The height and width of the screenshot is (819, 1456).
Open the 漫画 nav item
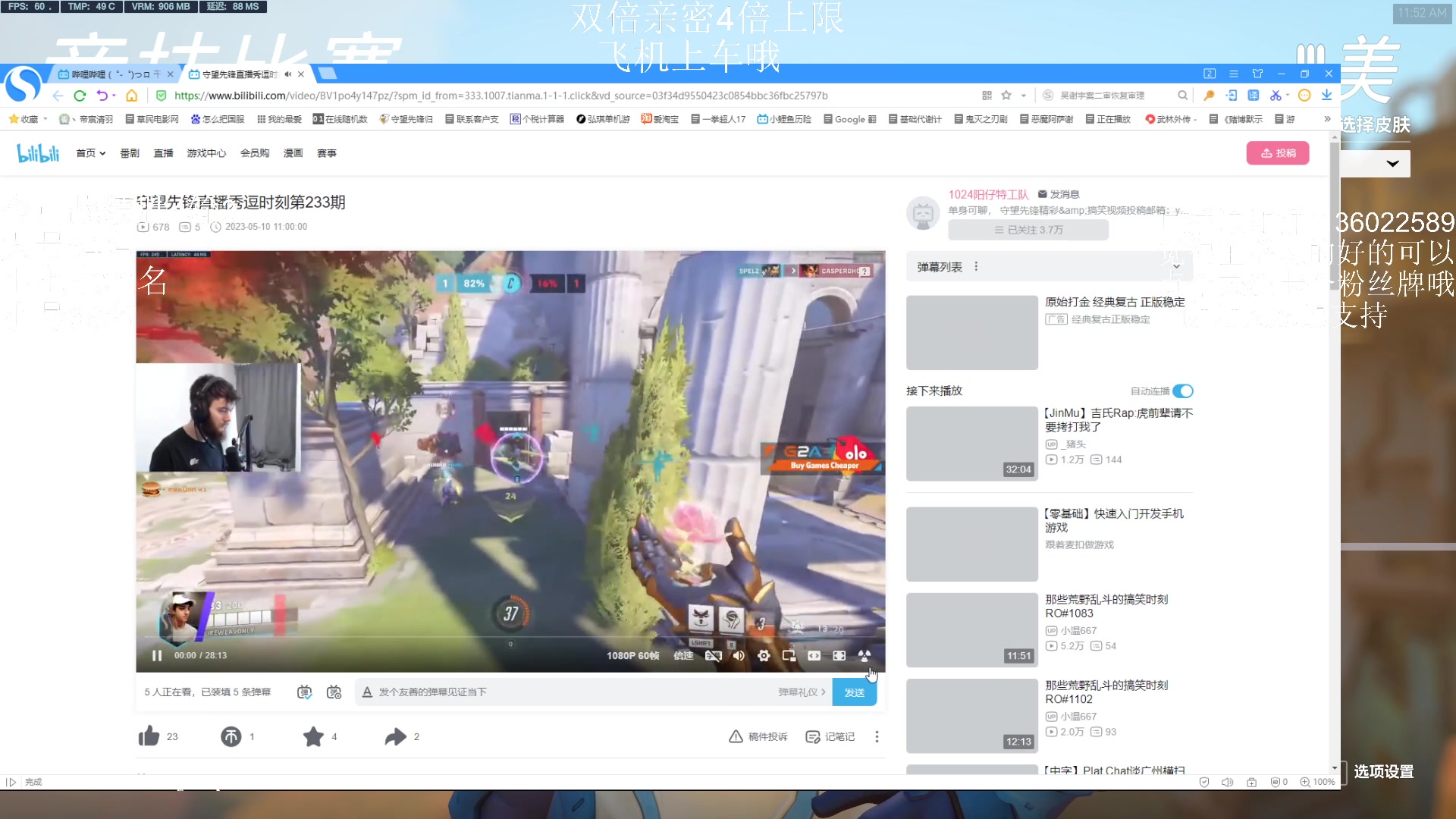coord(293,153)
